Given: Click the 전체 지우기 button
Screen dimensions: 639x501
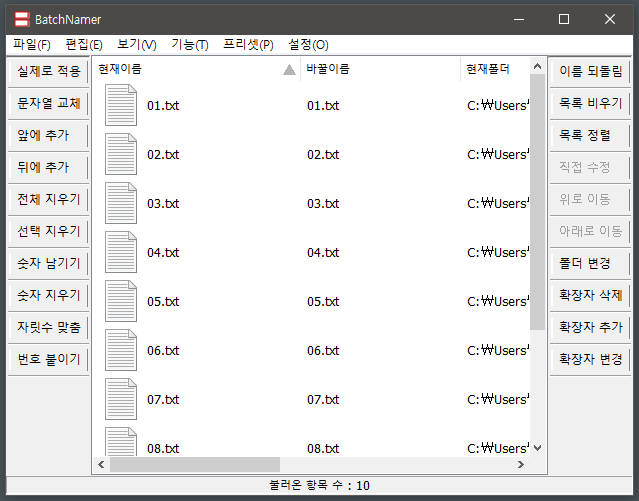Looking at the screenshot, I should pyautogui.click(x=48, y=199).
